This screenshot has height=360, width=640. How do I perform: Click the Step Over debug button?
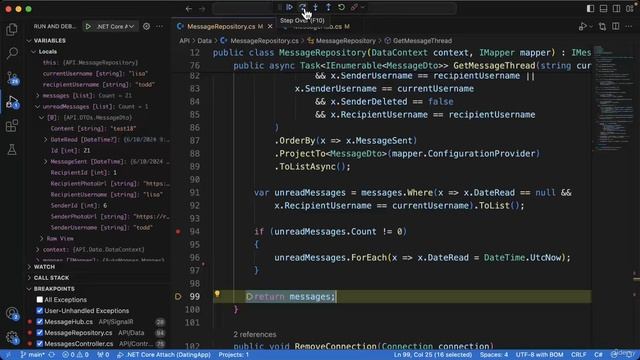pos(302,7)
